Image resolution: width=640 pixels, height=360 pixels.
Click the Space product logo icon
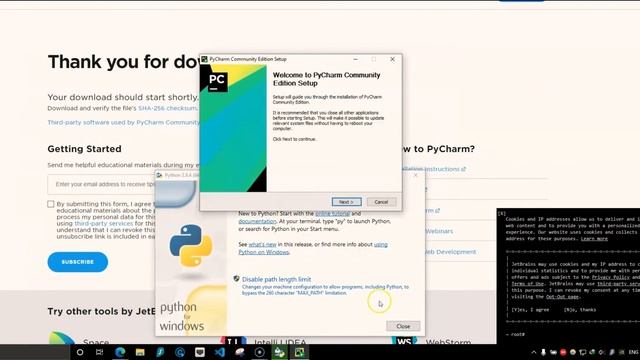click(62, 338)
